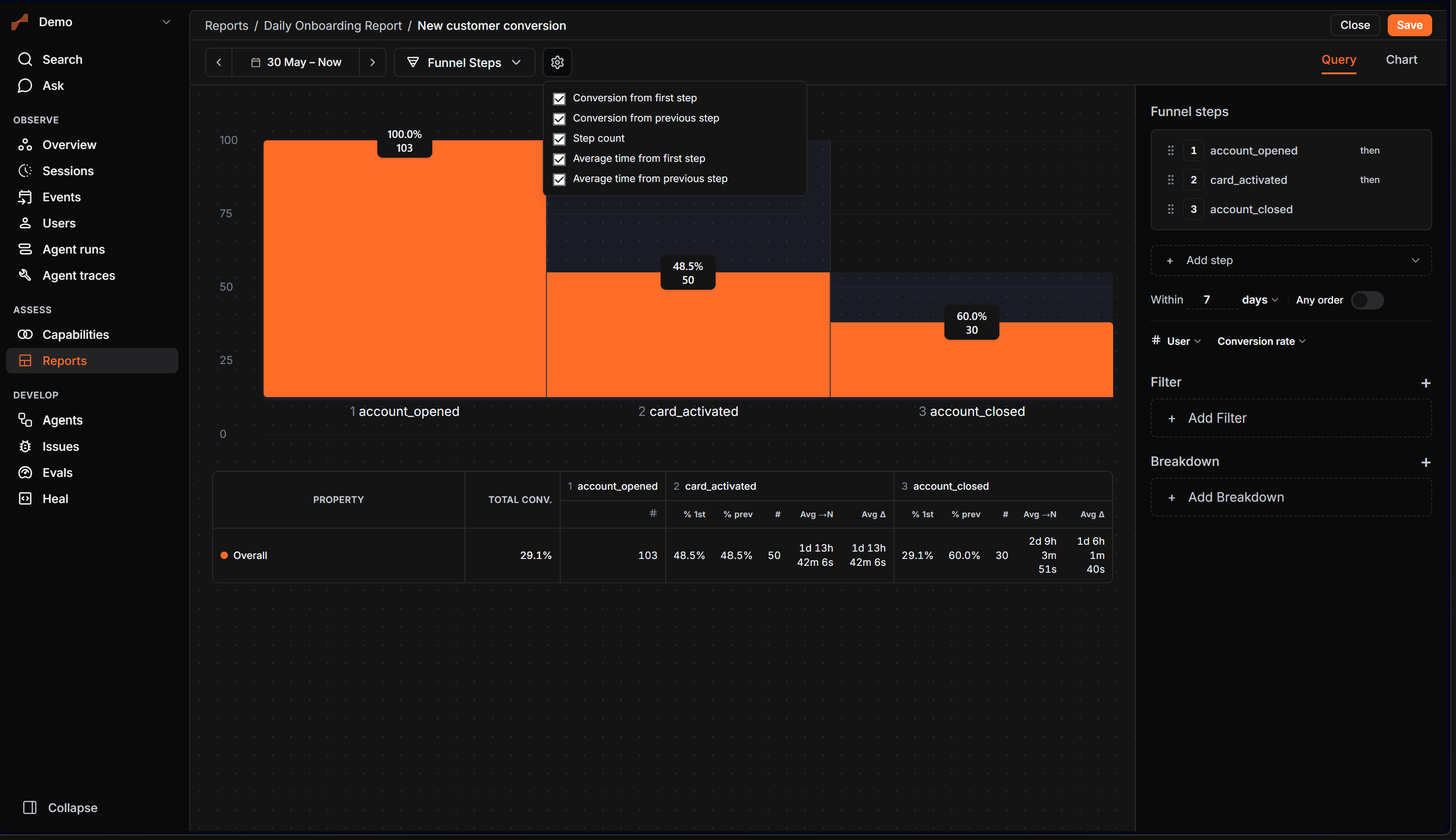Screen dimensions: 1456x840
Task: Enable the Any order toggle
Action: click(1367, 300)
